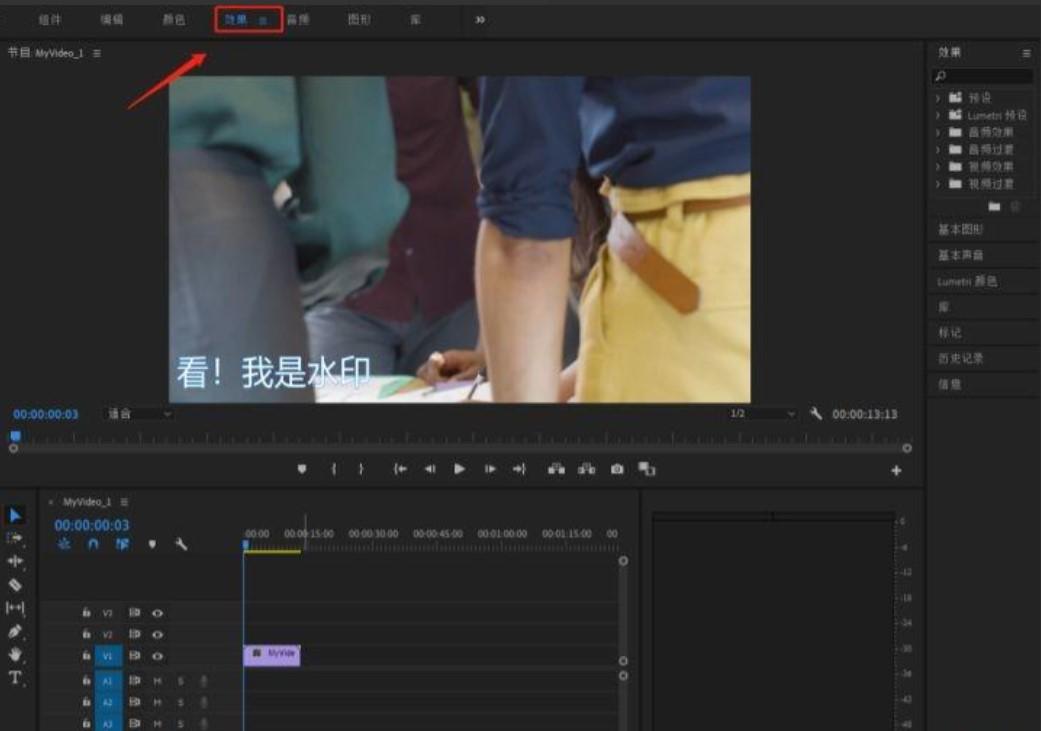1041x731 pixels.
Task: Expand the 视频效果 folder
Action: pyautogui.click(x=938, y=166)
